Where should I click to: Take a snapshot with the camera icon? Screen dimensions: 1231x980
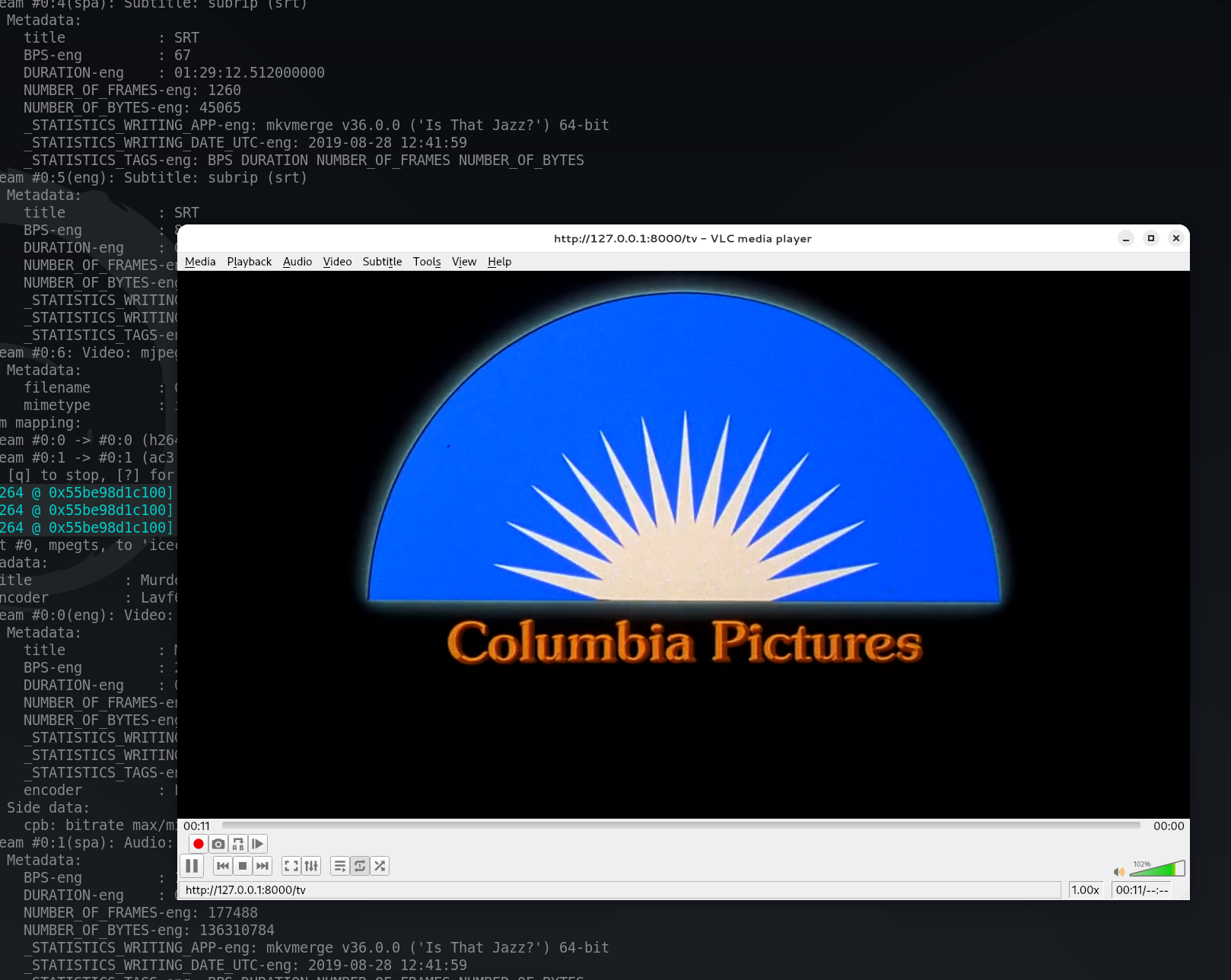click(218, 844)
